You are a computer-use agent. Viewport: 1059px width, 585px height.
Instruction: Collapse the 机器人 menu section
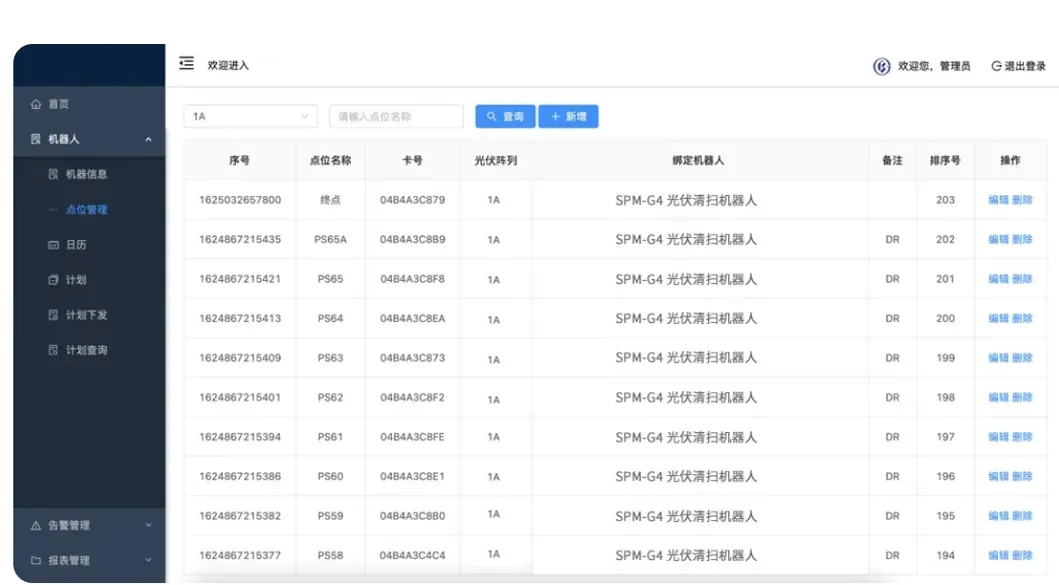point(149,140)
